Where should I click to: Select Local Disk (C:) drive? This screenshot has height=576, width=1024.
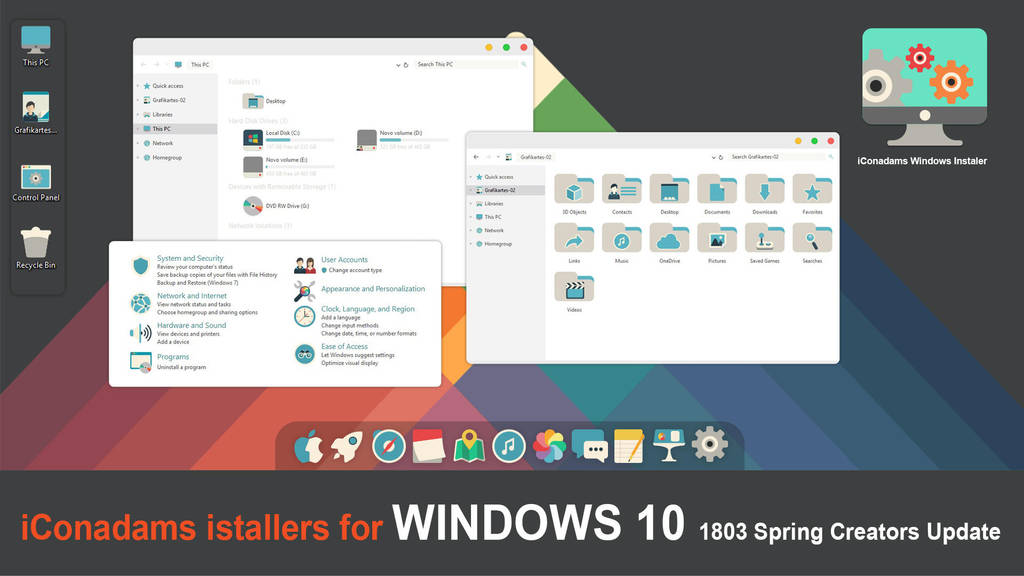(x=288, y=139)
